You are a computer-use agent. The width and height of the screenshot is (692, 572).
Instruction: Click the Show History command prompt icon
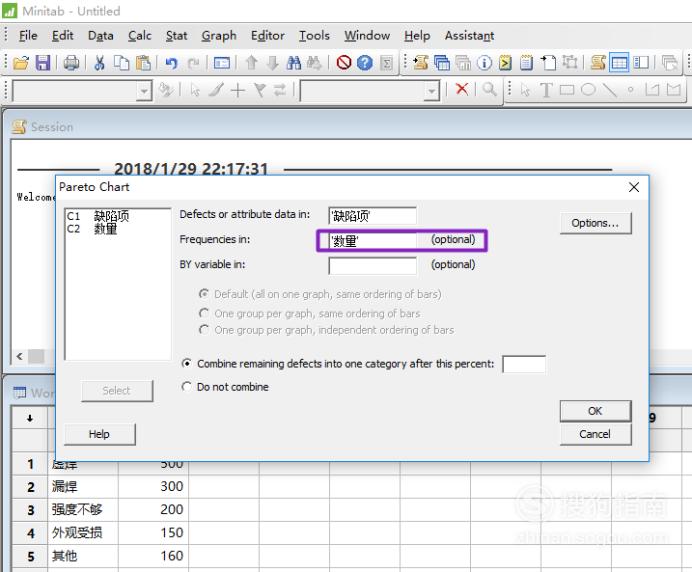tap(505, 63)
